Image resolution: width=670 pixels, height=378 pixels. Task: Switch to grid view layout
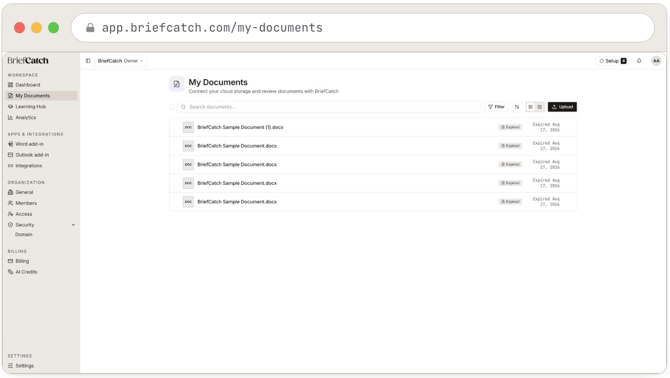pos(540,107)
